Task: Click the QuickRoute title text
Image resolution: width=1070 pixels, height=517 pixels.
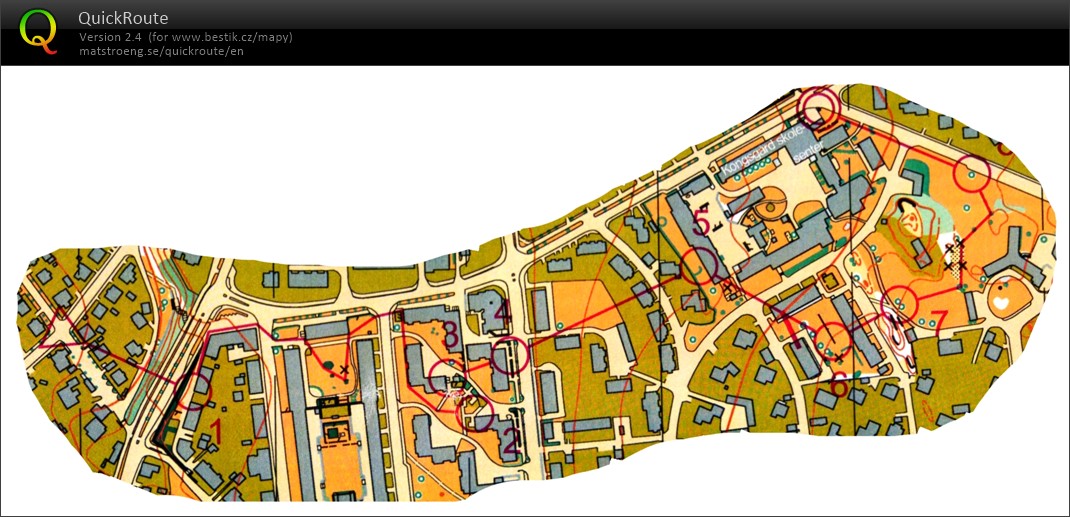Action: tap(123, 18)
